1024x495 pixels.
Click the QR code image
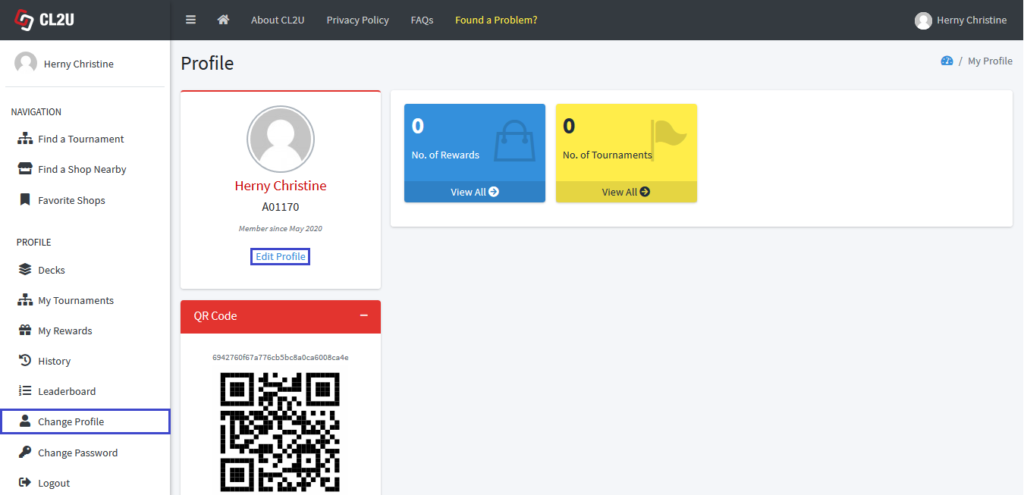coord(280,432)
